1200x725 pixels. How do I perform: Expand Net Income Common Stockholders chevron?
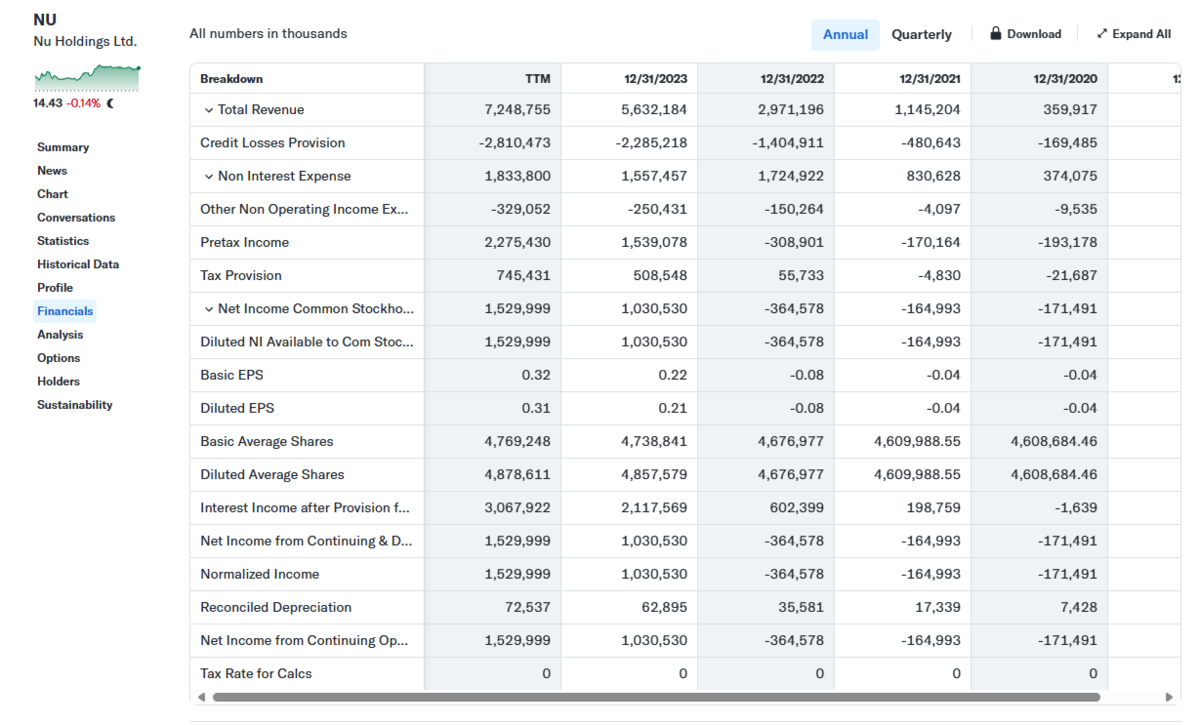coord(209,309)
